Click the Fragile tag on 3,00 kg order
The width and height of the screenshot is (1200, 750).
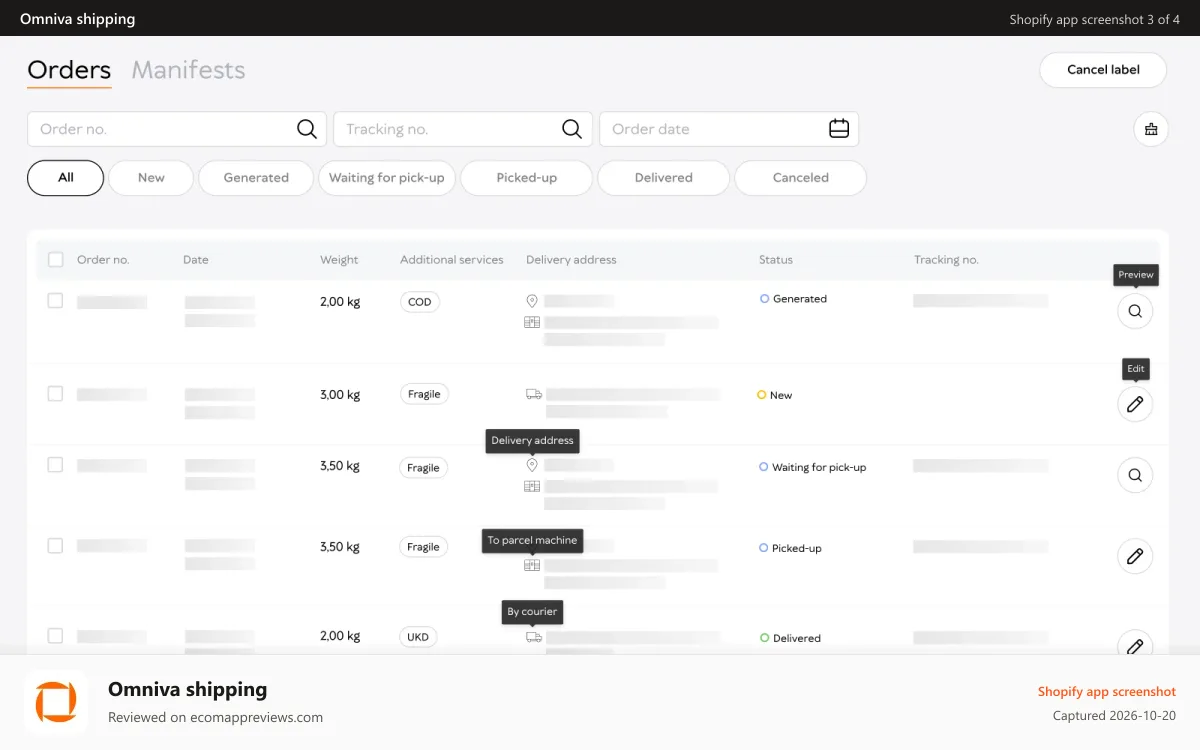coord(424,394)
